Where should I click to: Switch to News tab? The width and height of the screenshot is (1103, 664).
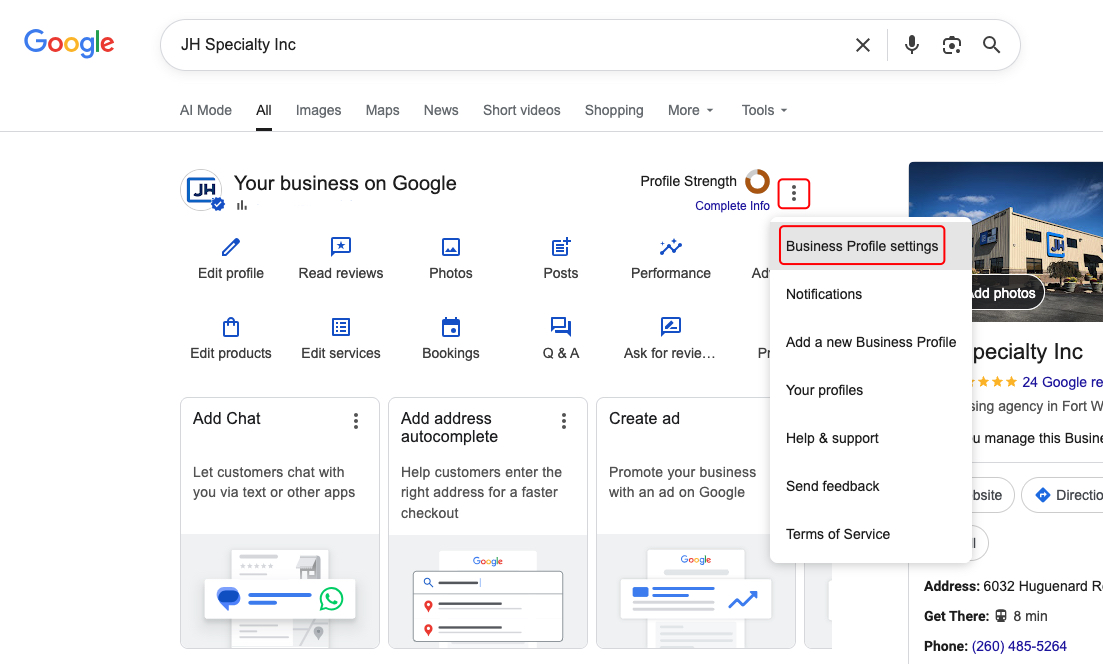(x=441, y=110)
